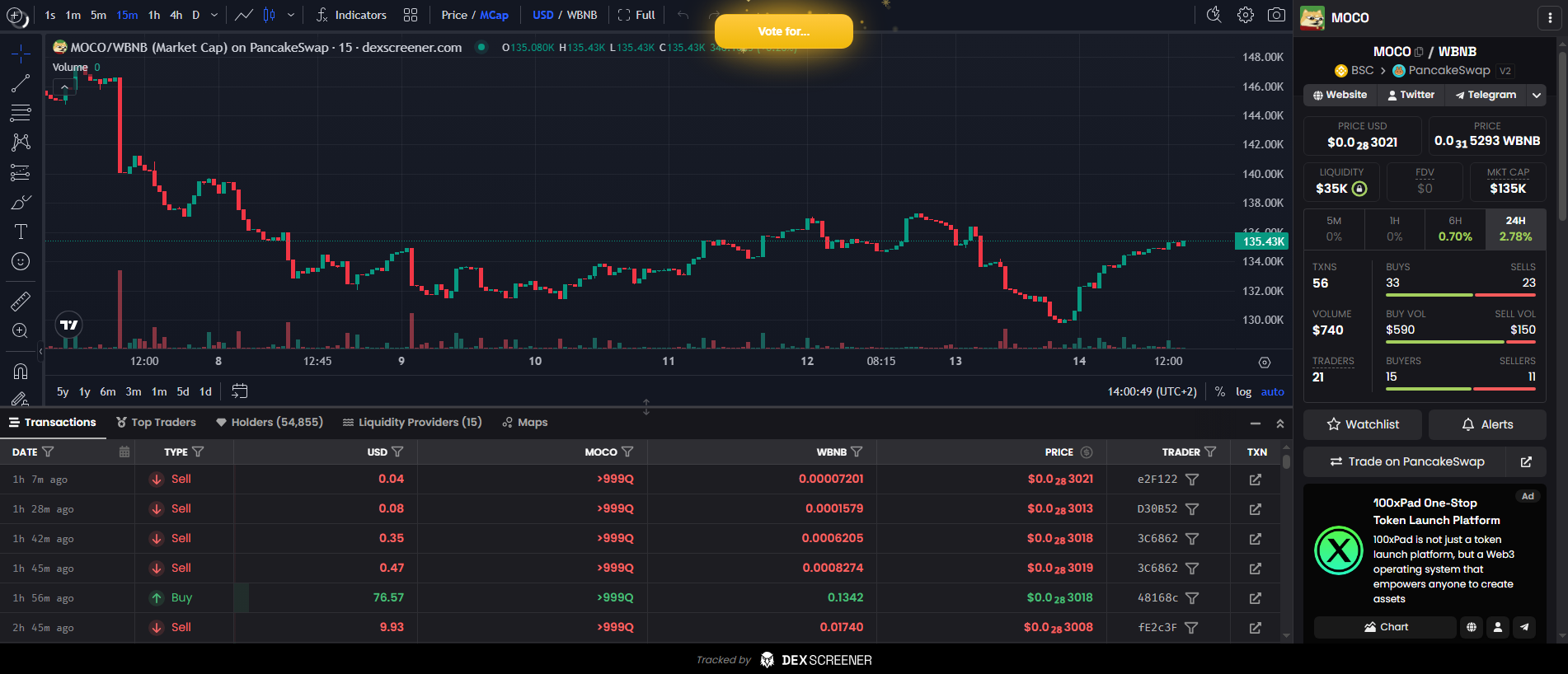Open the token Website link
This screenshot has height=674, width=1568.
click(1340, 95)
